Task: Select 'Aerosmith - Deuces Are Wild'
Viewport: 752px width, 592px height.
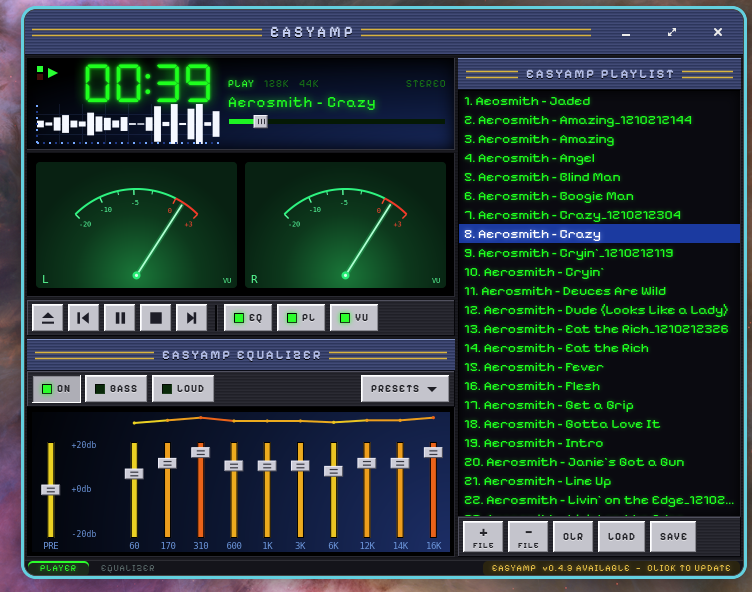Action: (x=599, y=291)
